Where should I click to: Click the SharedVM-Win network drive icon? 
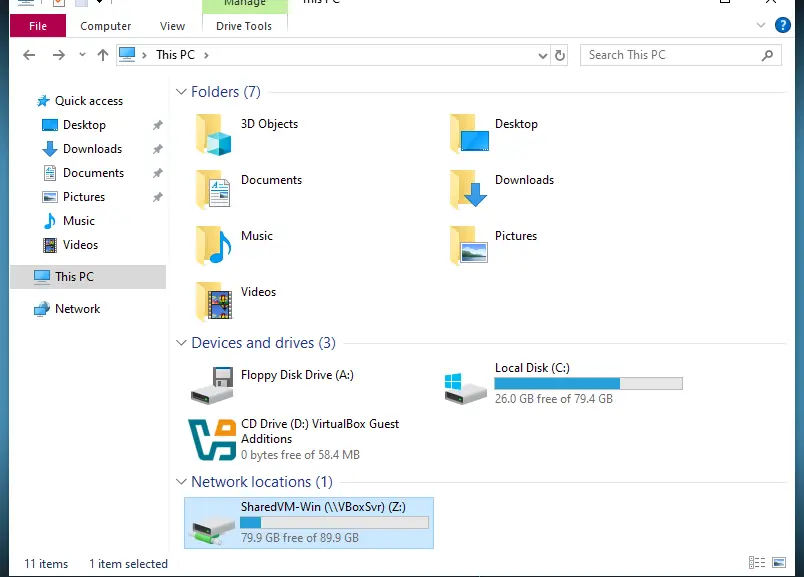(x=212, y=523)
